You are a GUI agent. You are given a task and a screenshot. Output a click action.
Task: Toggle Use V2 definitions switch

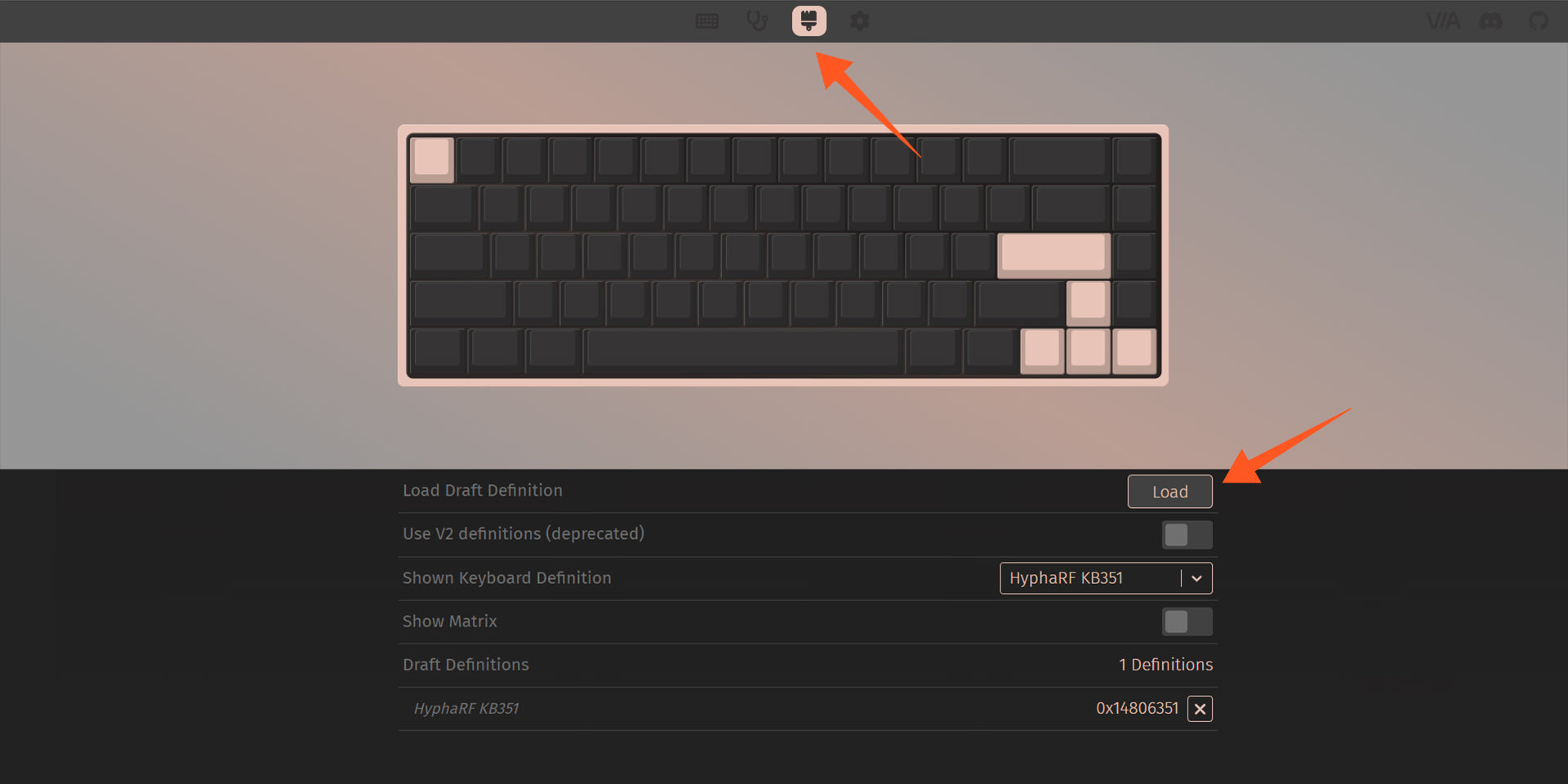[x=1187, y=535]
